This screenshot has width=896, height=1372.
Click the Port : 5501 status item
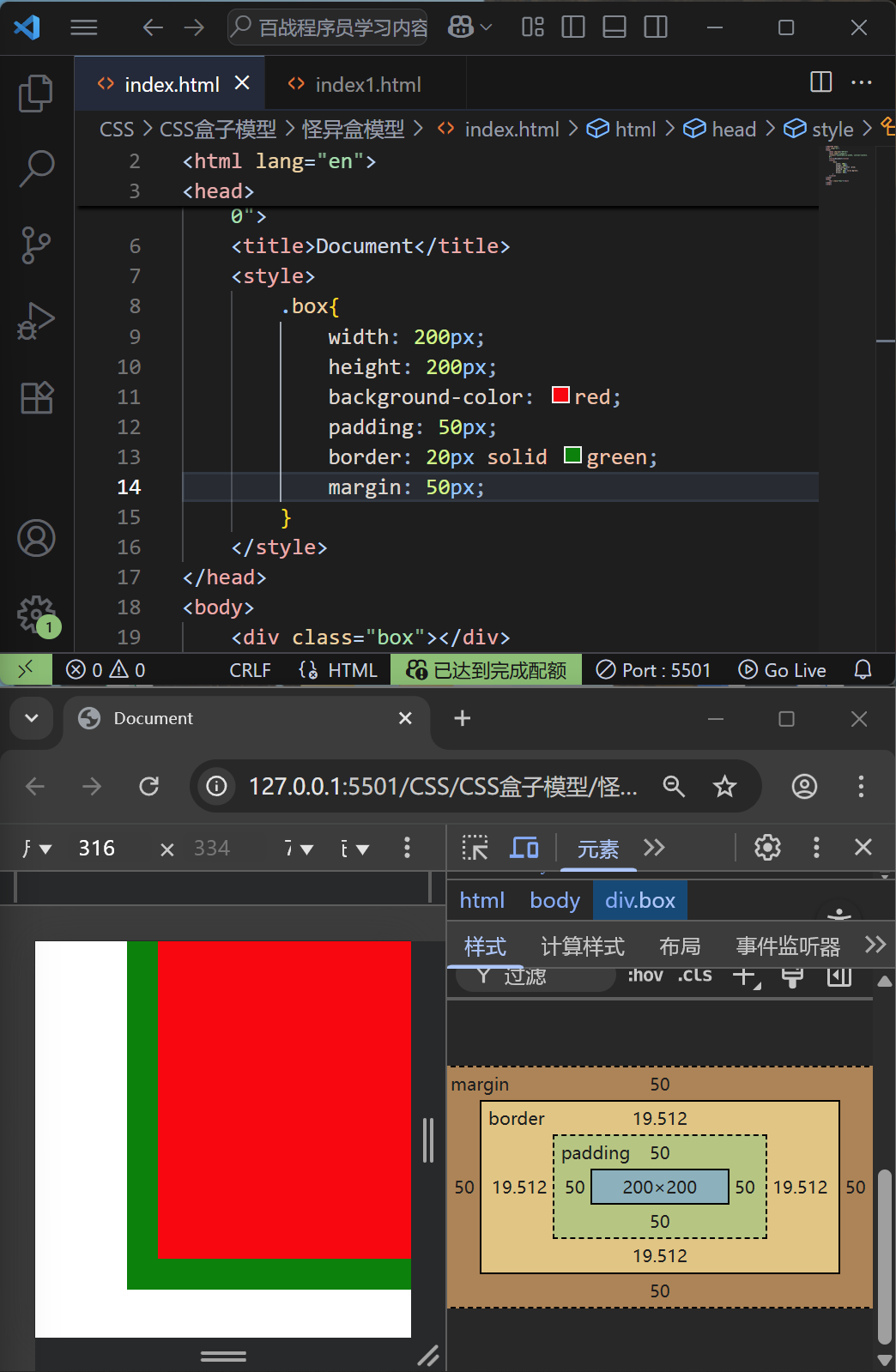click(x=654, y=670)
